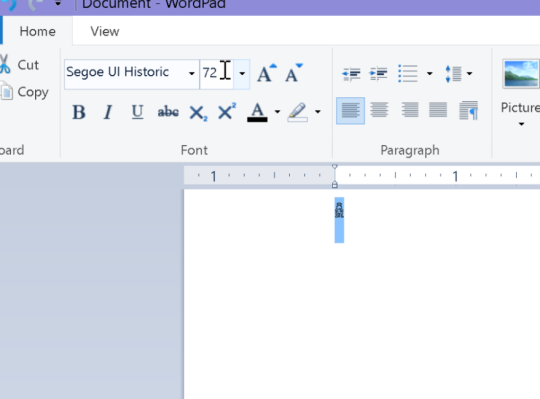Toggle Underline formatting
The image size is (540, 399).
(x=137, y=112)
